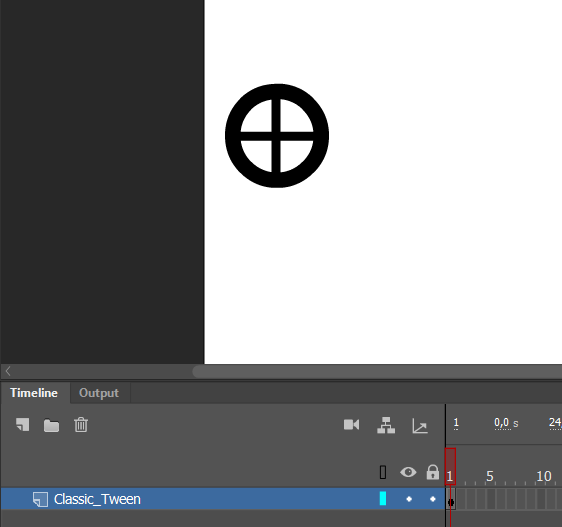Hide all layers with the eye icon

click(x=408, y=472)
